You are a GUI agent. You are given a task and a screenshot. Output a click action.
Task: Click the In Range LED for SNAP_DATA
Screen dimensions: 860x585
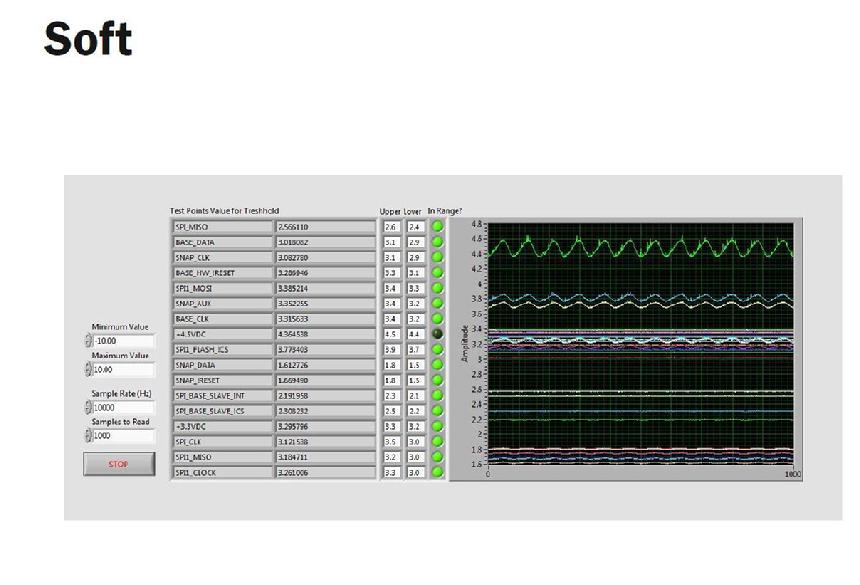click(x=437, y=364)
